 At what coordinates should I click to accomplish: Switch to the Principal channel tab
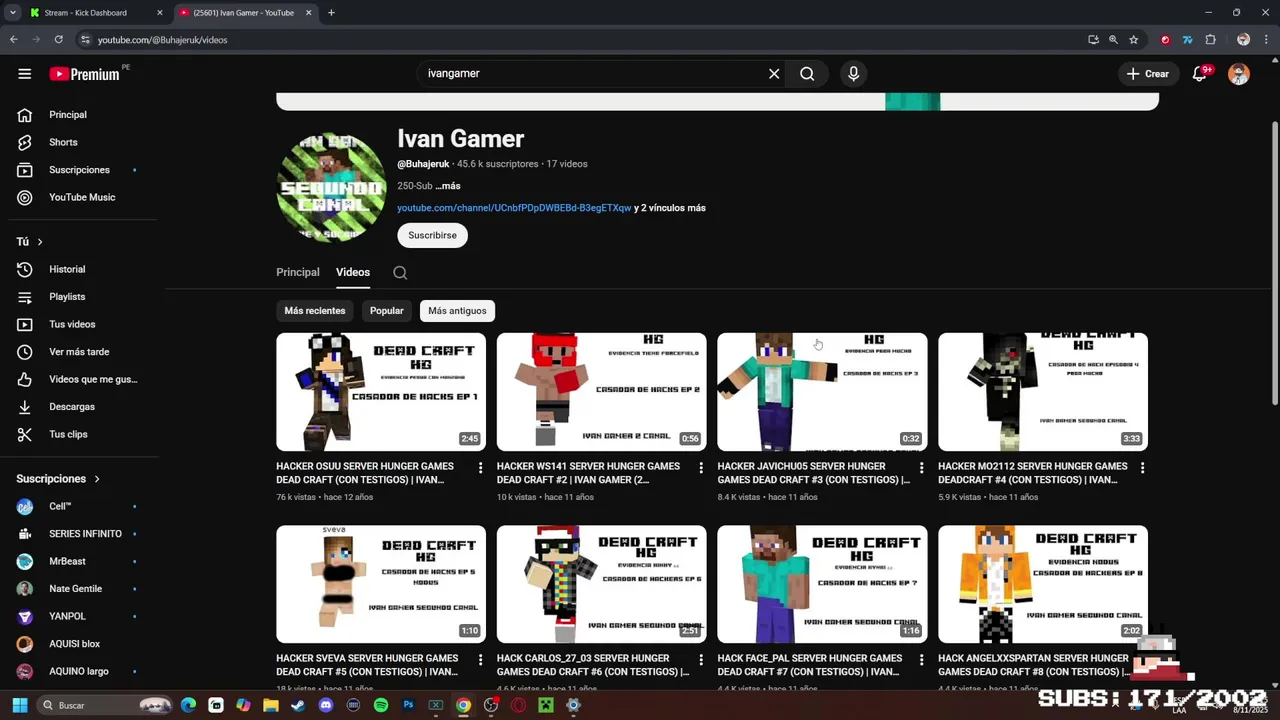[x=298, y=272]
